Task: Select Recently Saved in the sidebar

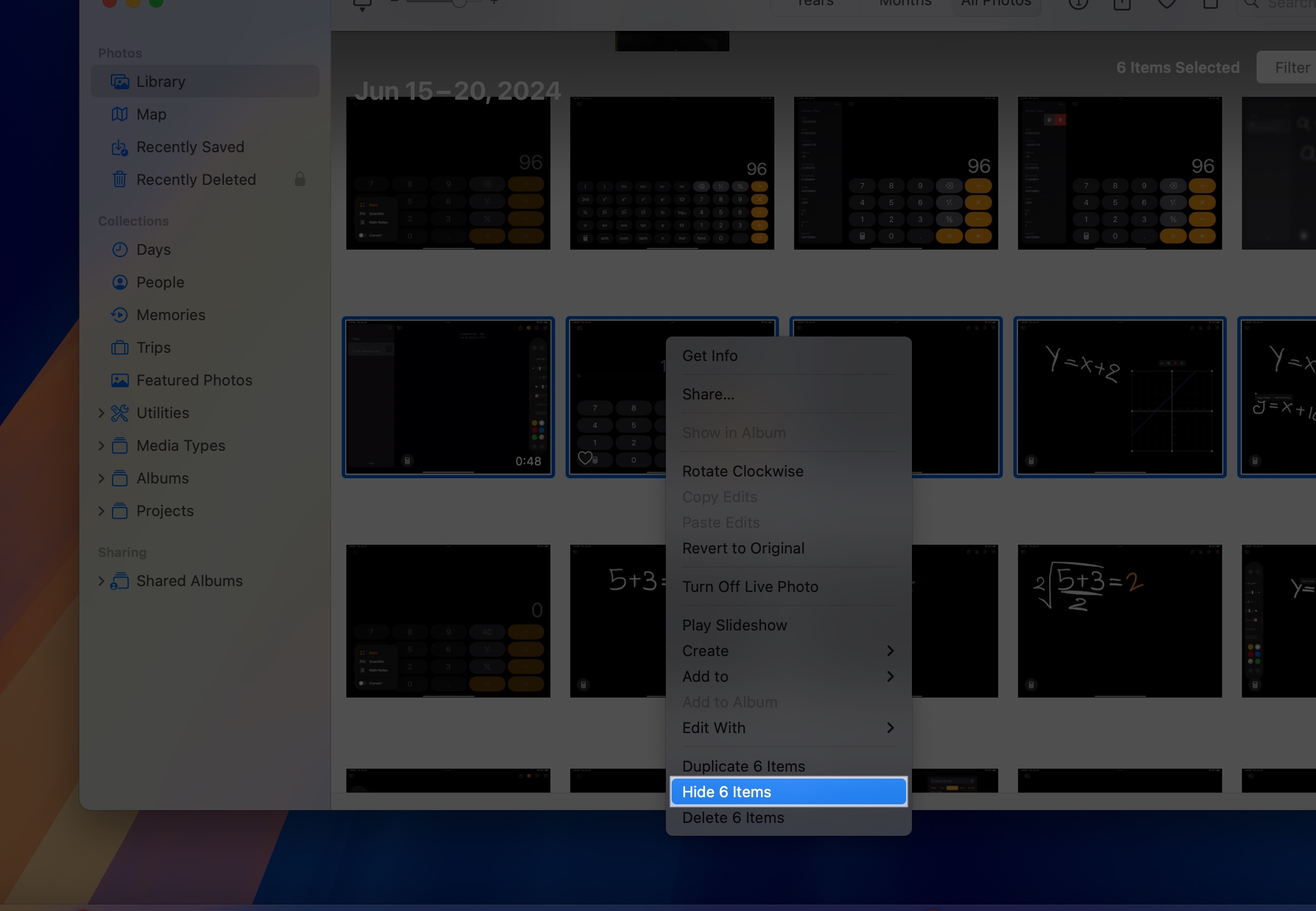Action: [190, 146]
